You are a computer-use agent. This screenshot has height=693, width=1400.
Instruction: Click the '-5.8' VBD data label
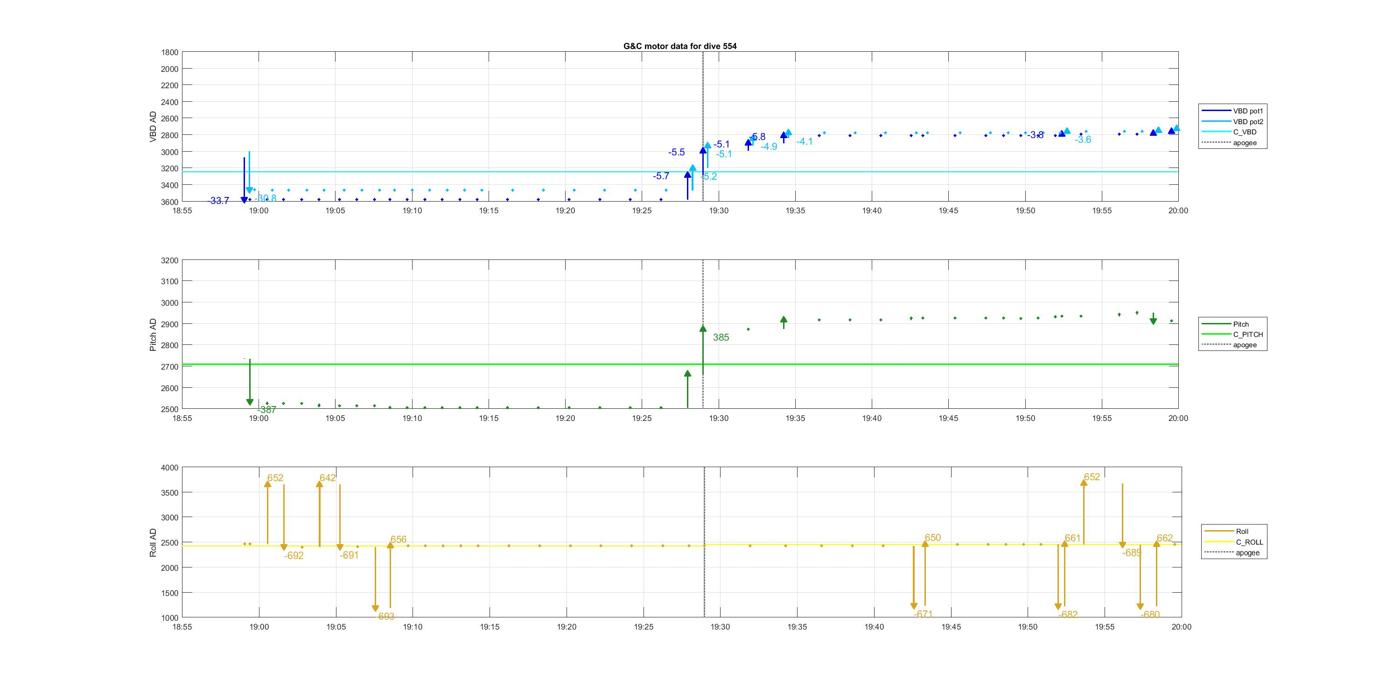pyautogui.click(x=757, y=137)
